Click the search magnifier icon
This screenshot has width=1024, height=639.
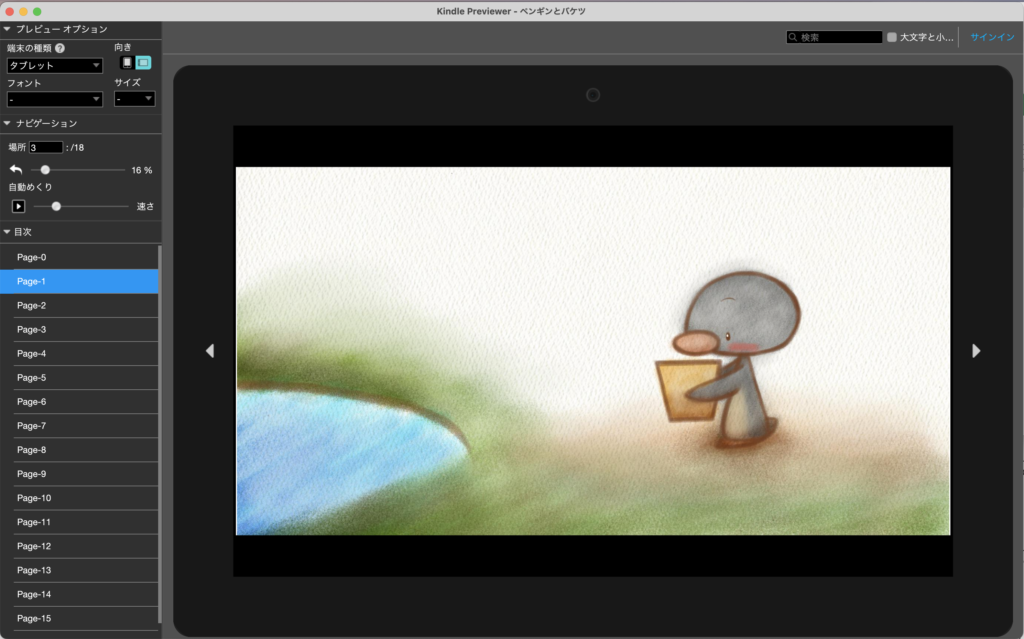793,37
